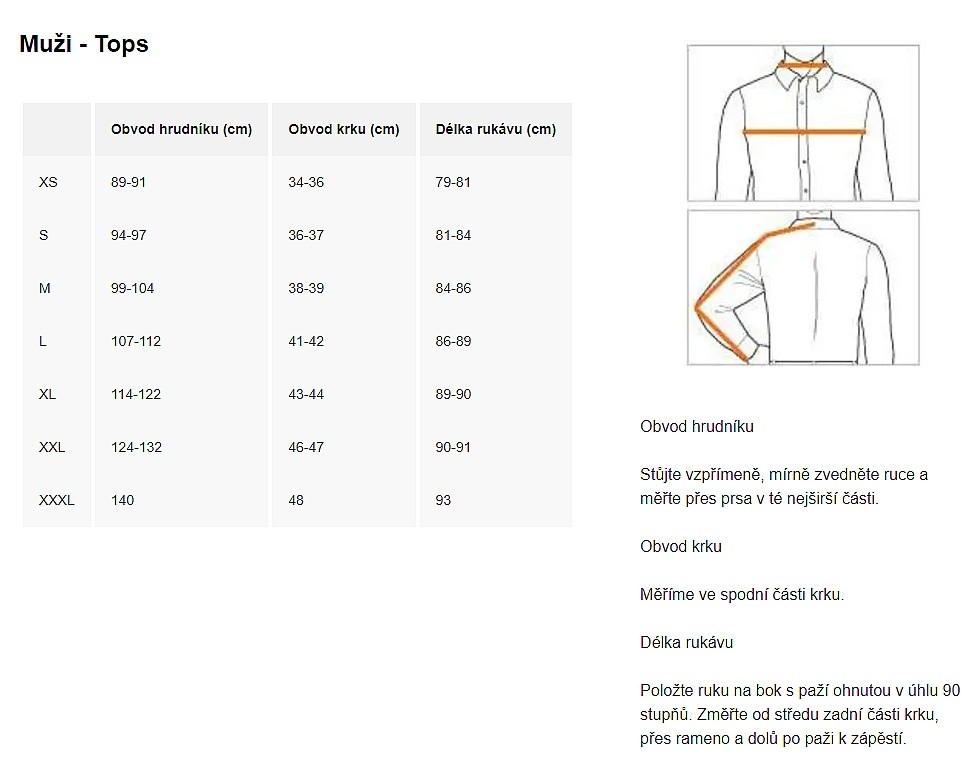The width and height of the screenshot is (973, 767).
Task: Click the 'Délka rukávu (cm)' column header
Action: point(496,129)
